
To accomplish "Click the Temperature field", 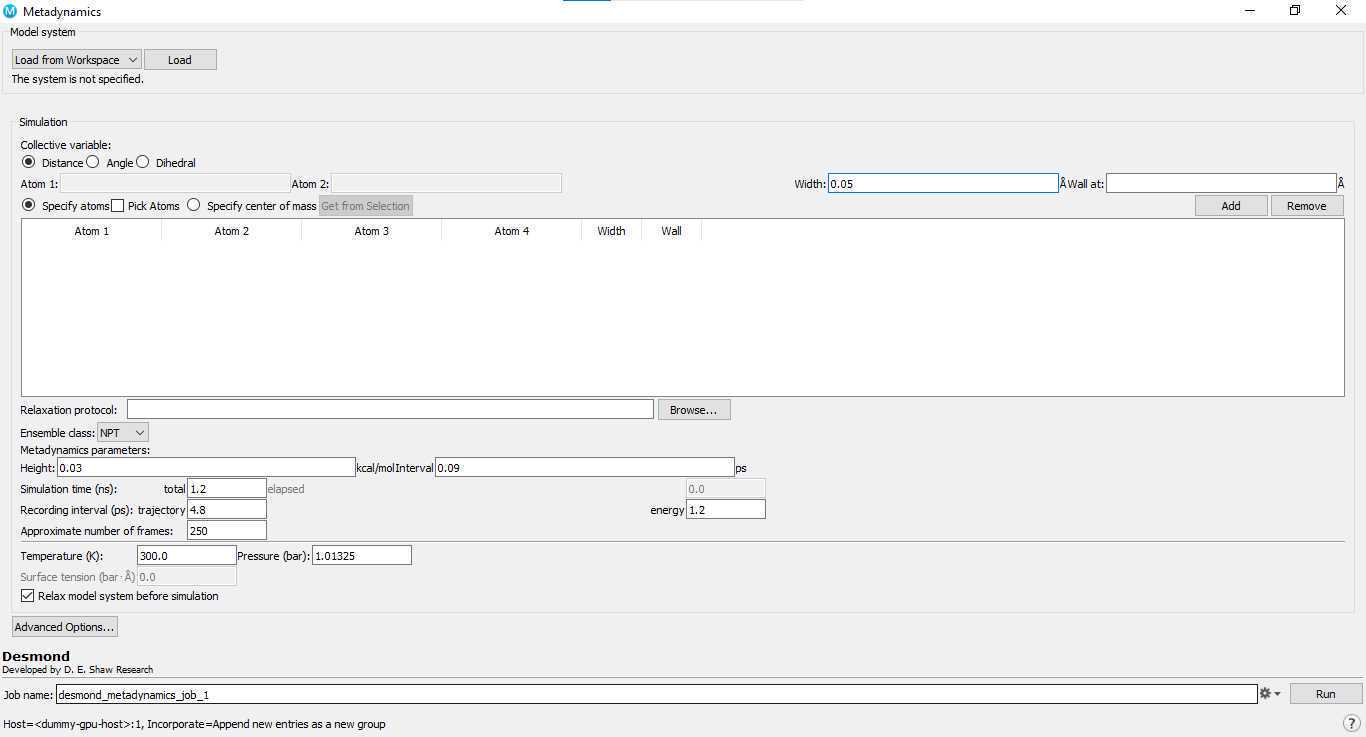I will [187, 556].
